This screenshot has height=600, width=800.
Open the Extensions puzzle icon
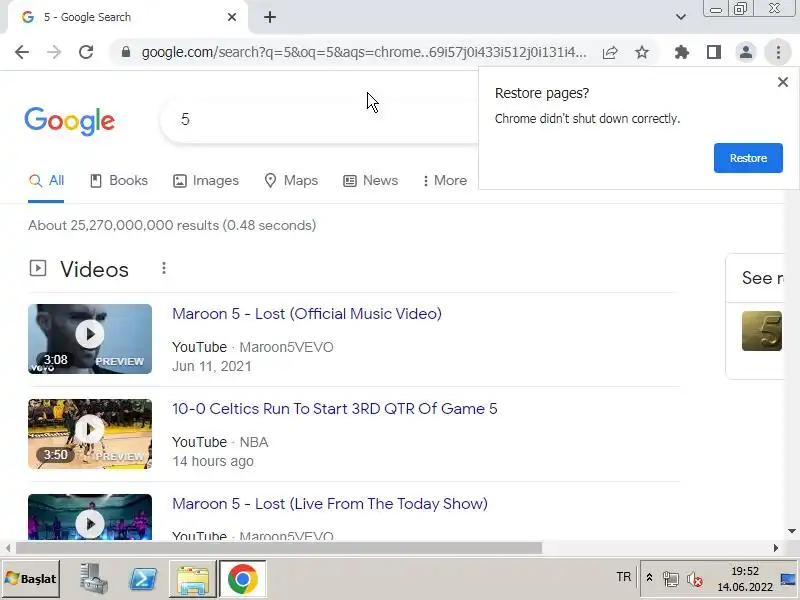click(682, 52)
